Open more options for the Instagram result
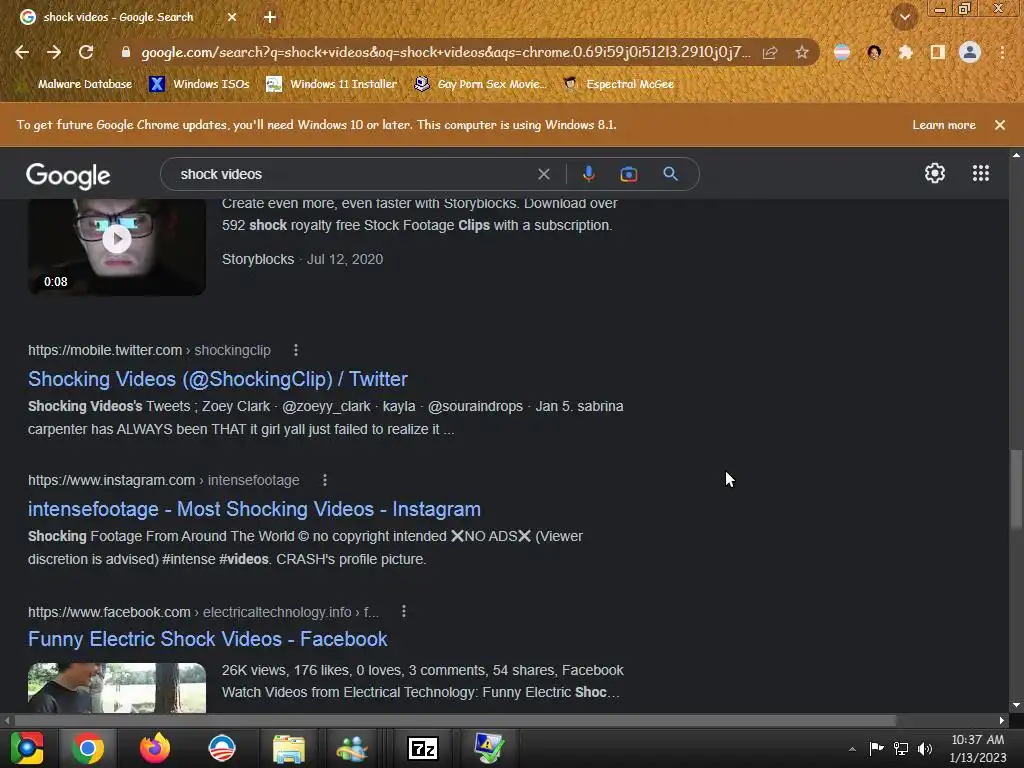Screen dimensions: 1024x768 pyautogui.click(x=325, y=480)
